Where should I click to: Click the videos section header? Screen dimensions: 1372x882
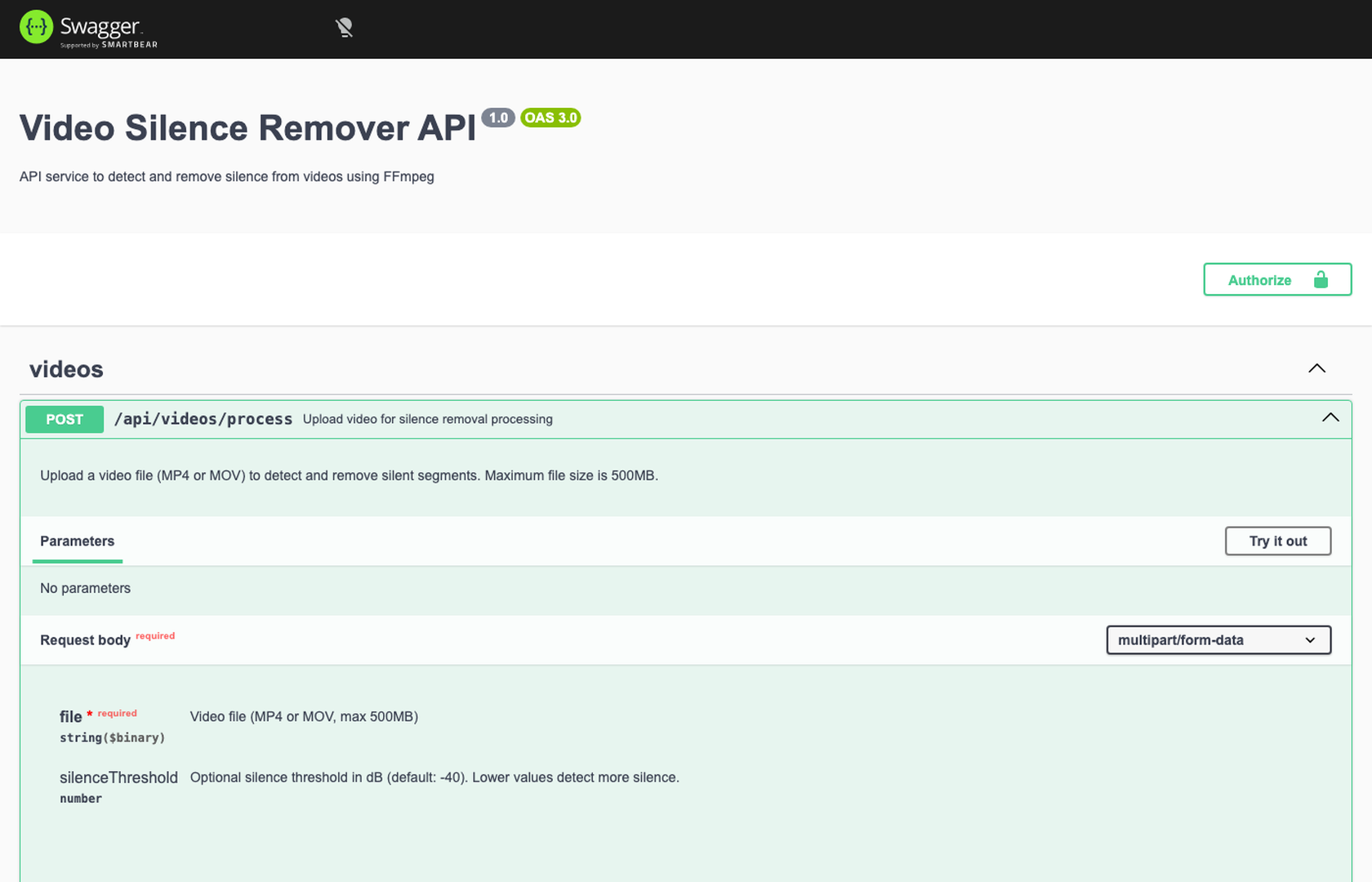[x=66, y=369]
